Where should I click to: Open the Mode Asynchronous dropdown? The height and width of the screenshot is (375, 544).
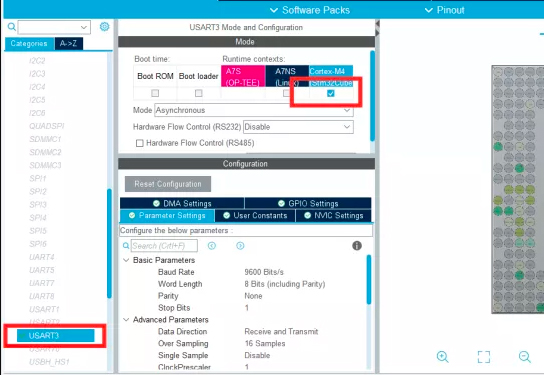coord(254,110)
